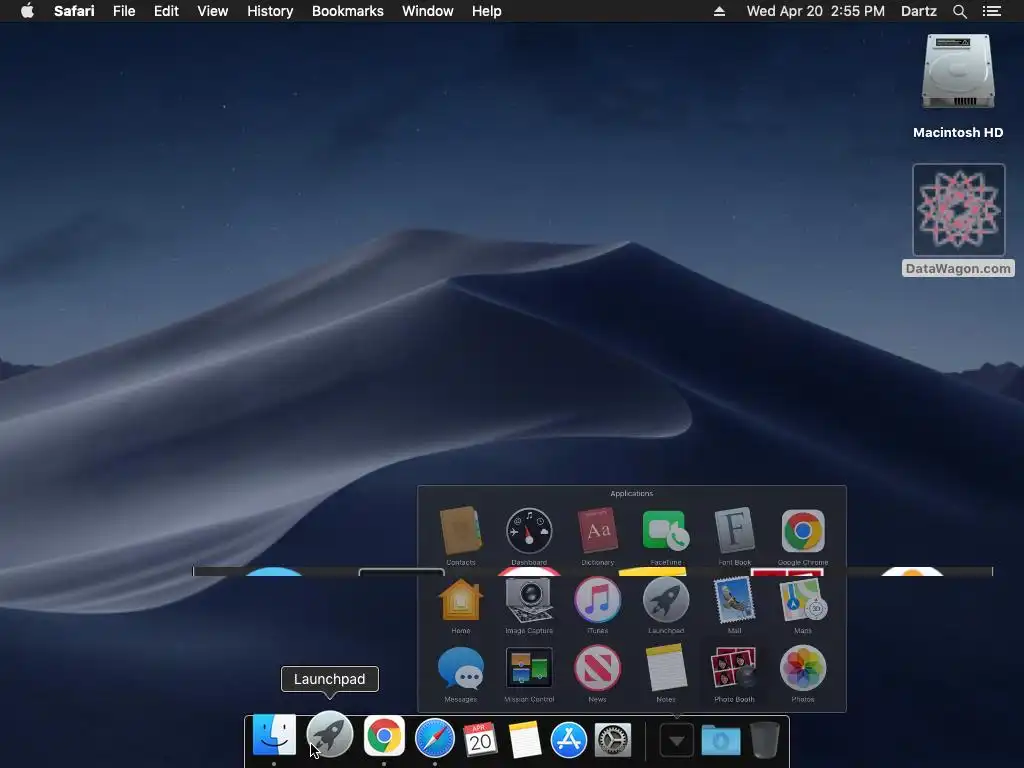Screen dimensions: 1024x768
Task: Open Messages from the Applications stack
Action: tap(461, 668)
